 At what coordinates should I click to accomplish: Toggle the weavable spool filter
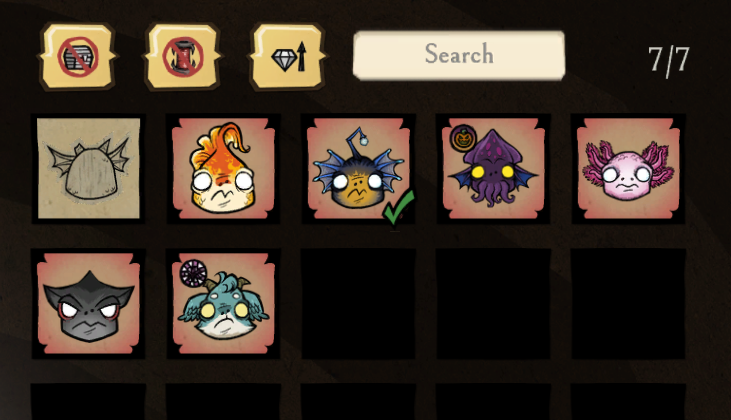coord(183,56)
